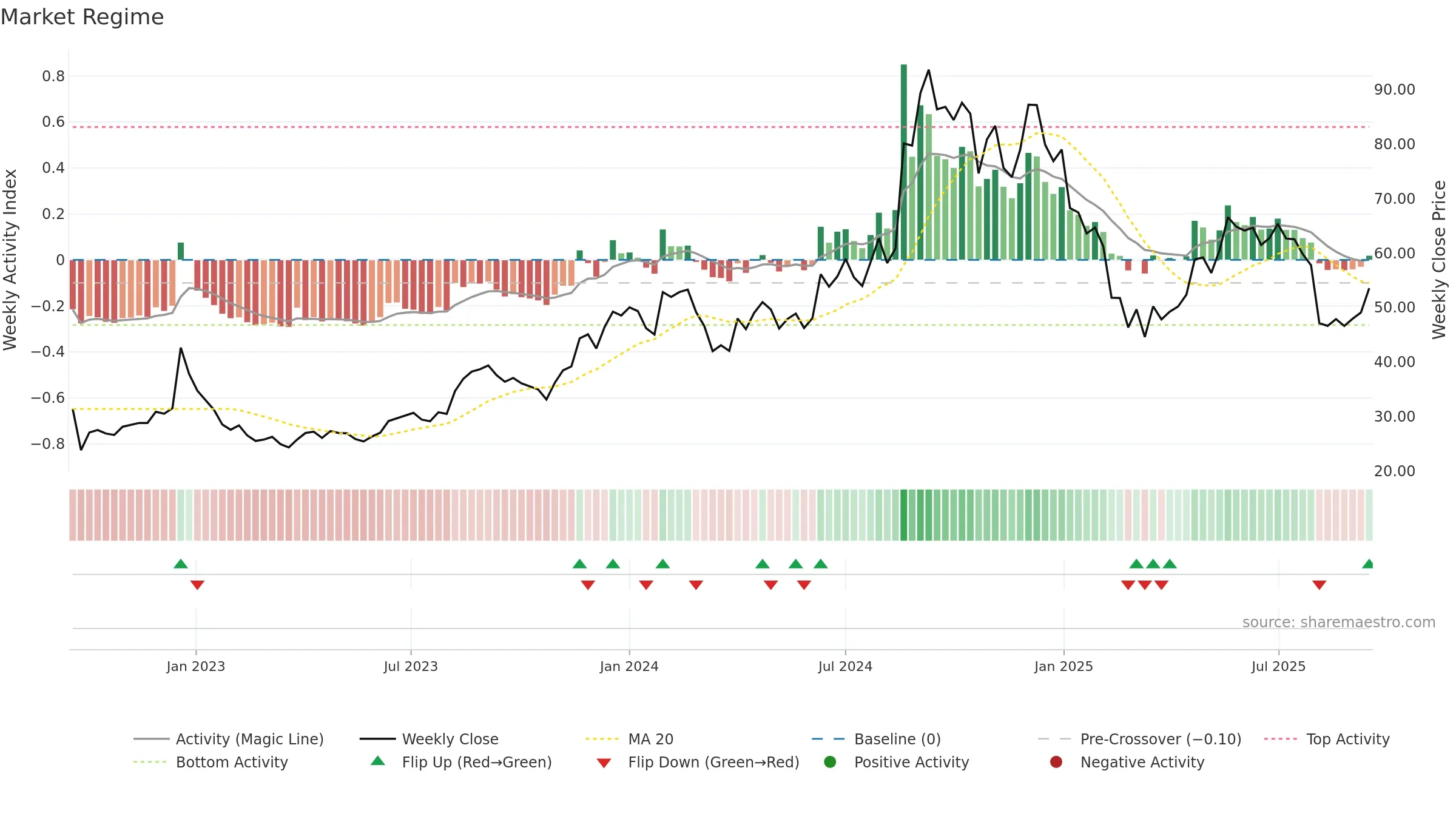Click the 90.00 price axis tick

coord(1394,89)
